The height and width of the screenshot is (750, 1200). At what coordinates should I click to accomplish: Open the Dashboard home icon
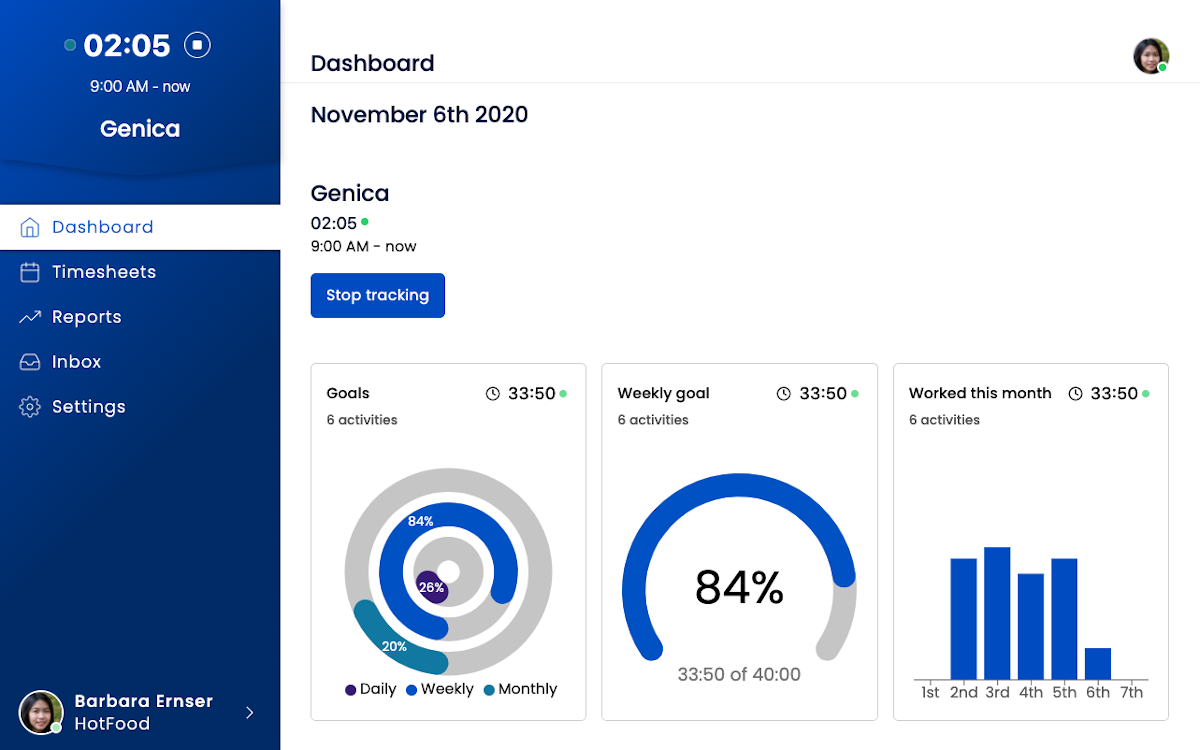tap(30, 227)
